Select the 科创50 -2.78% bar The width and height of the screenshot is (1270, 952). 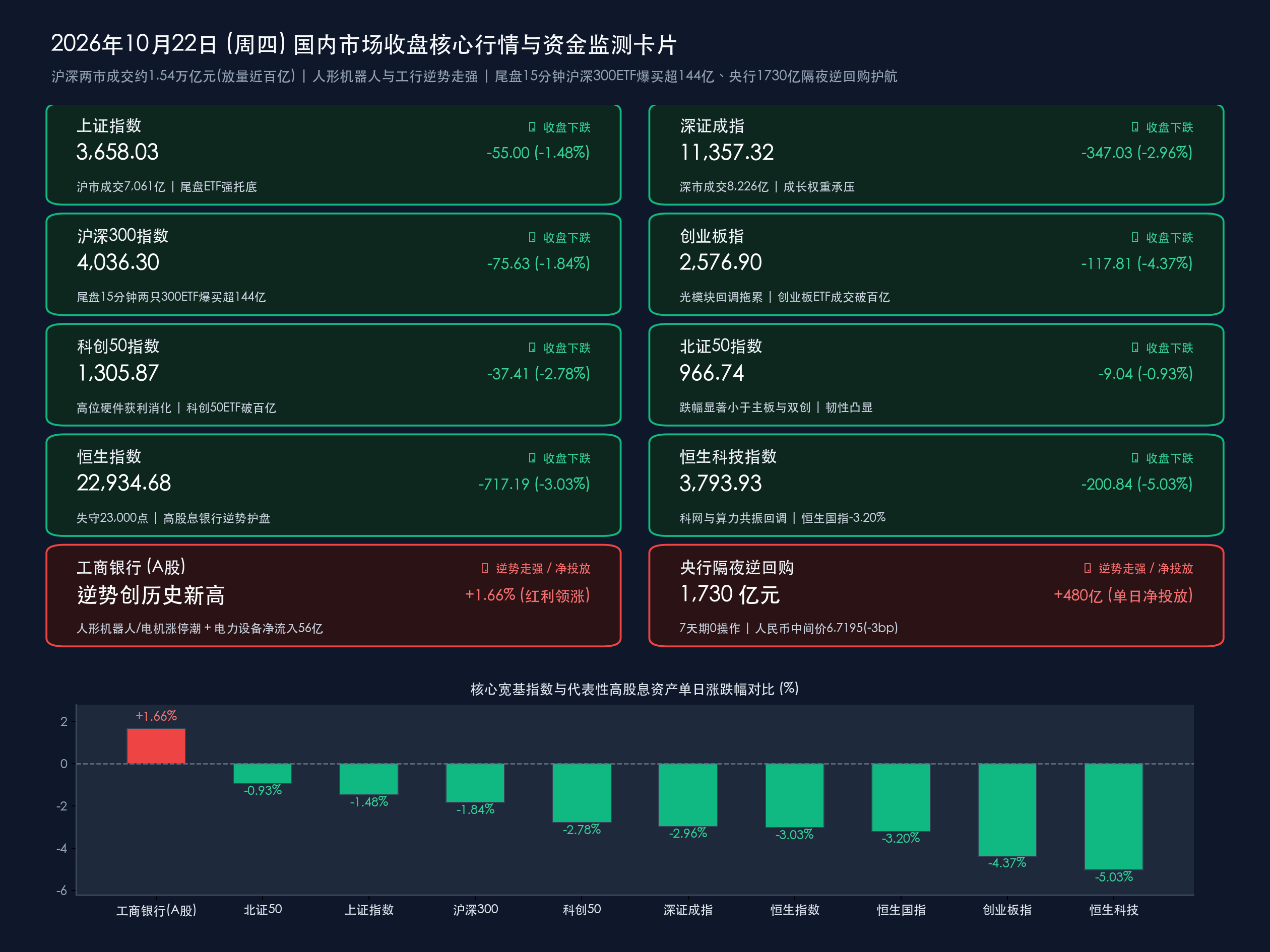click(582, 793)
